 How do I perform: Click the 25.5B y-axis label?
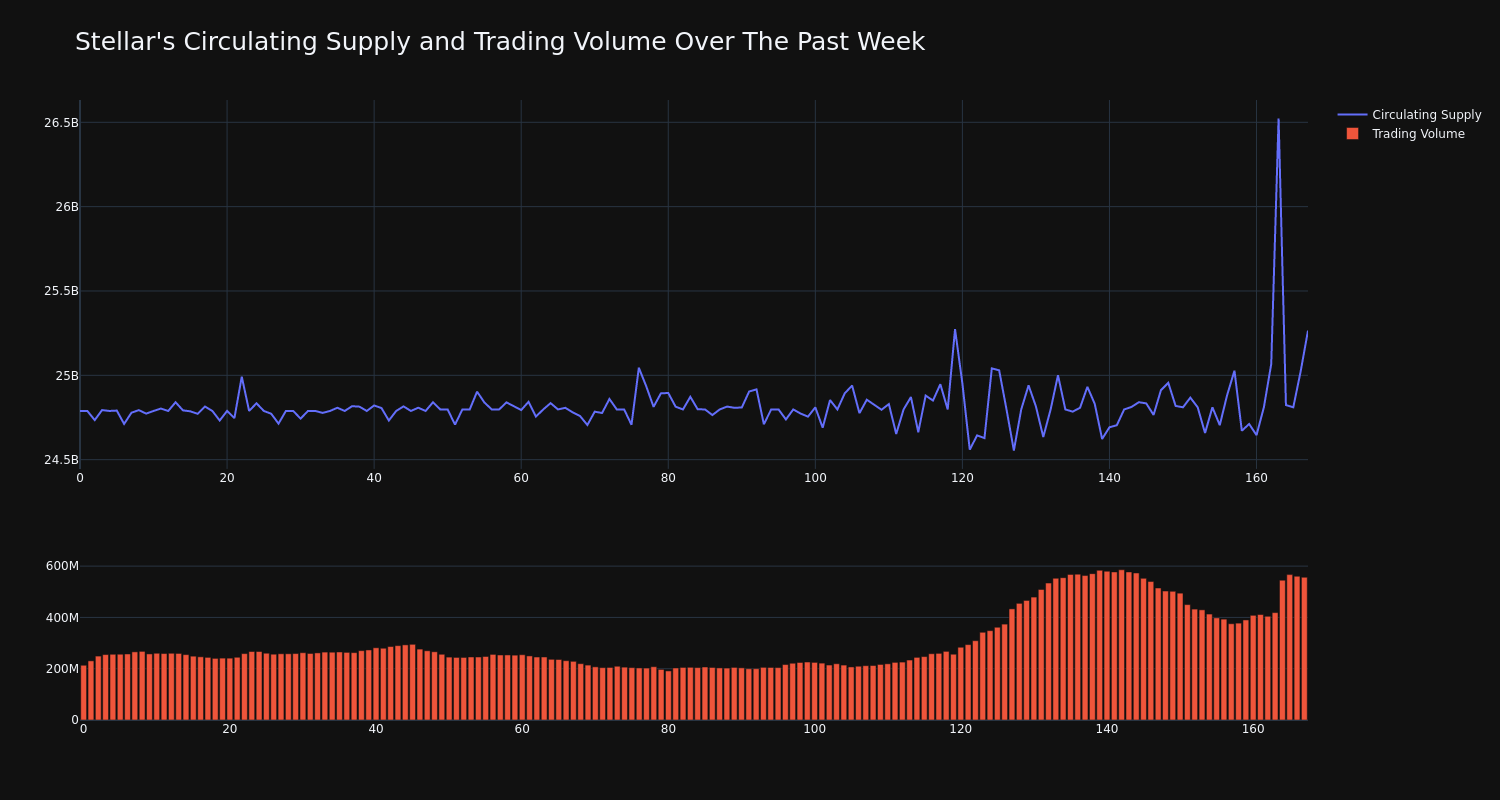[x=61, y=291]
